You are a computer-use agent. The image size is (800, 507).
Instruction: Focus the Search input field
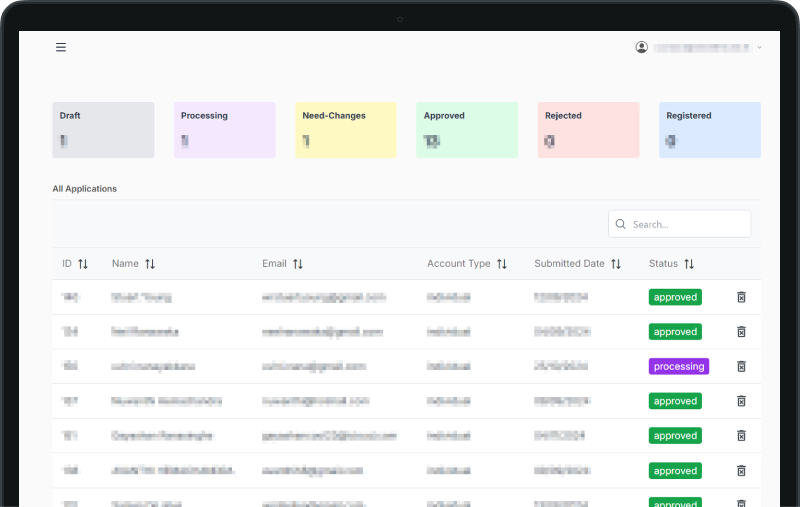point(679,224)
